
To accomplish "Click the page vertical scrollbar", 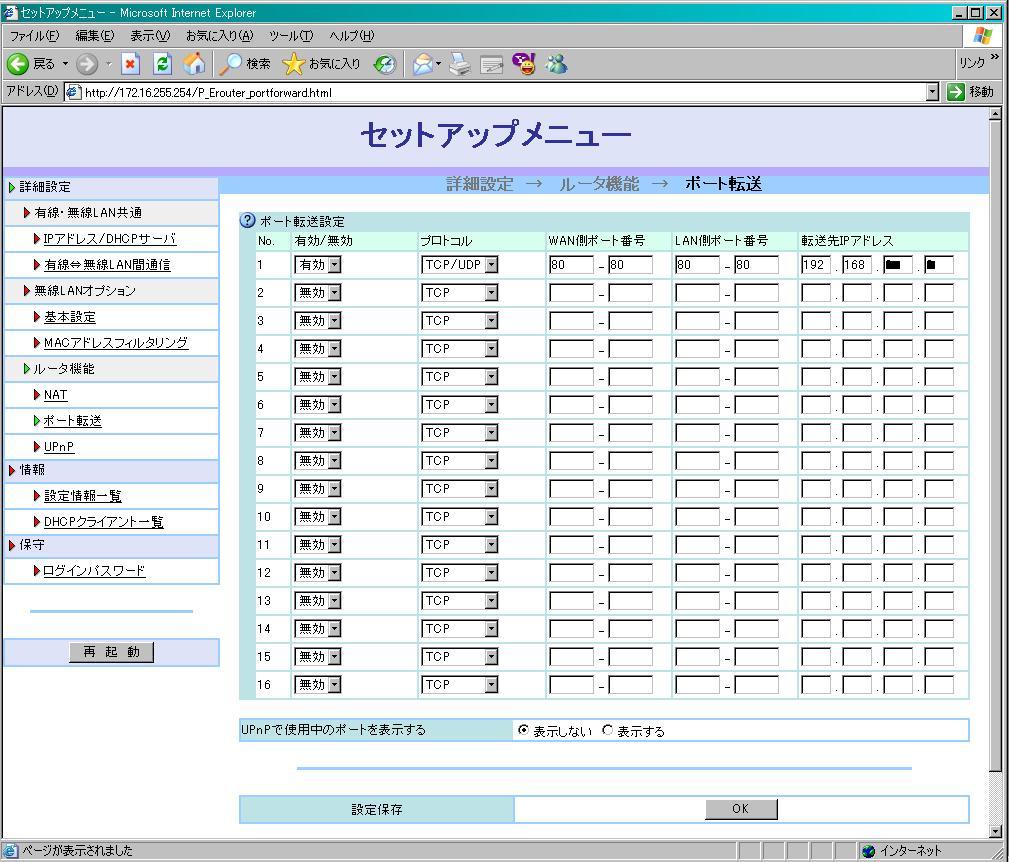I will (x=995, y=445).
